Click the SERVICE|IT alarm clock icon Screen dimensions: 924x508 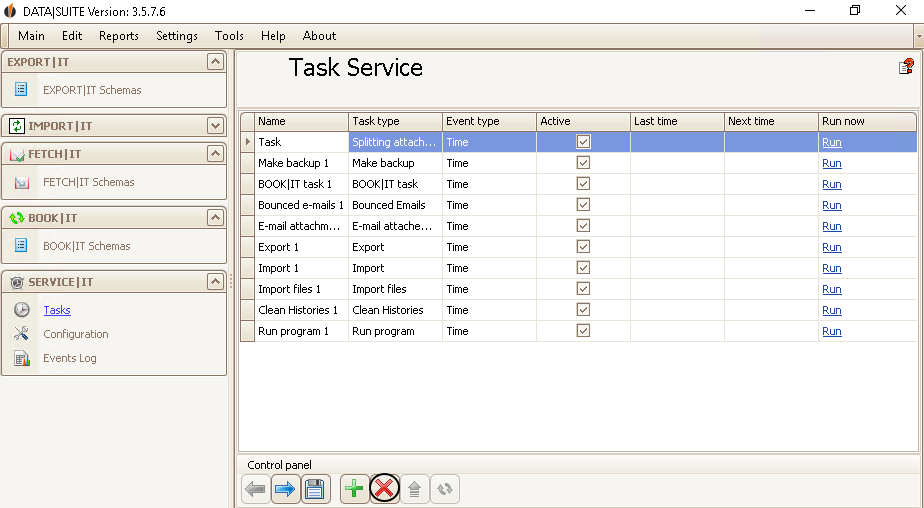pyautogui.click(x=17, y=282)
